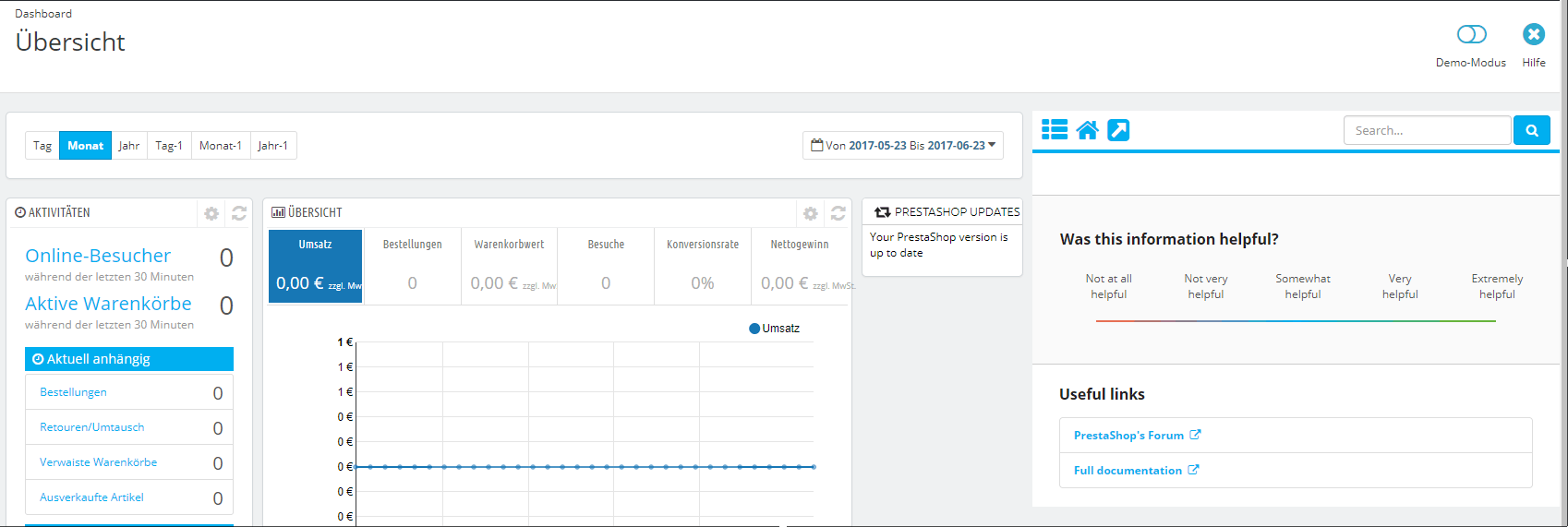1568x527 pixels.
Task: Open Verwaiste Warenkörbe pending item
Action: pyautogui.click(x=99, y=462)
